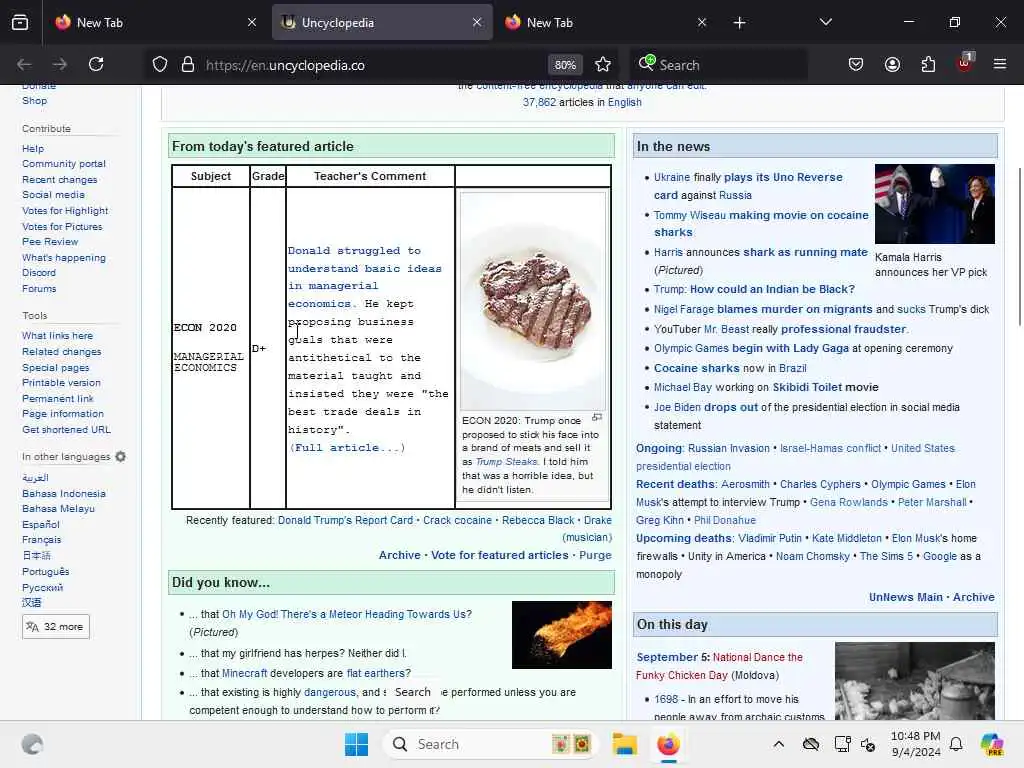Open File Explorer from taskbar

point(624,744)
